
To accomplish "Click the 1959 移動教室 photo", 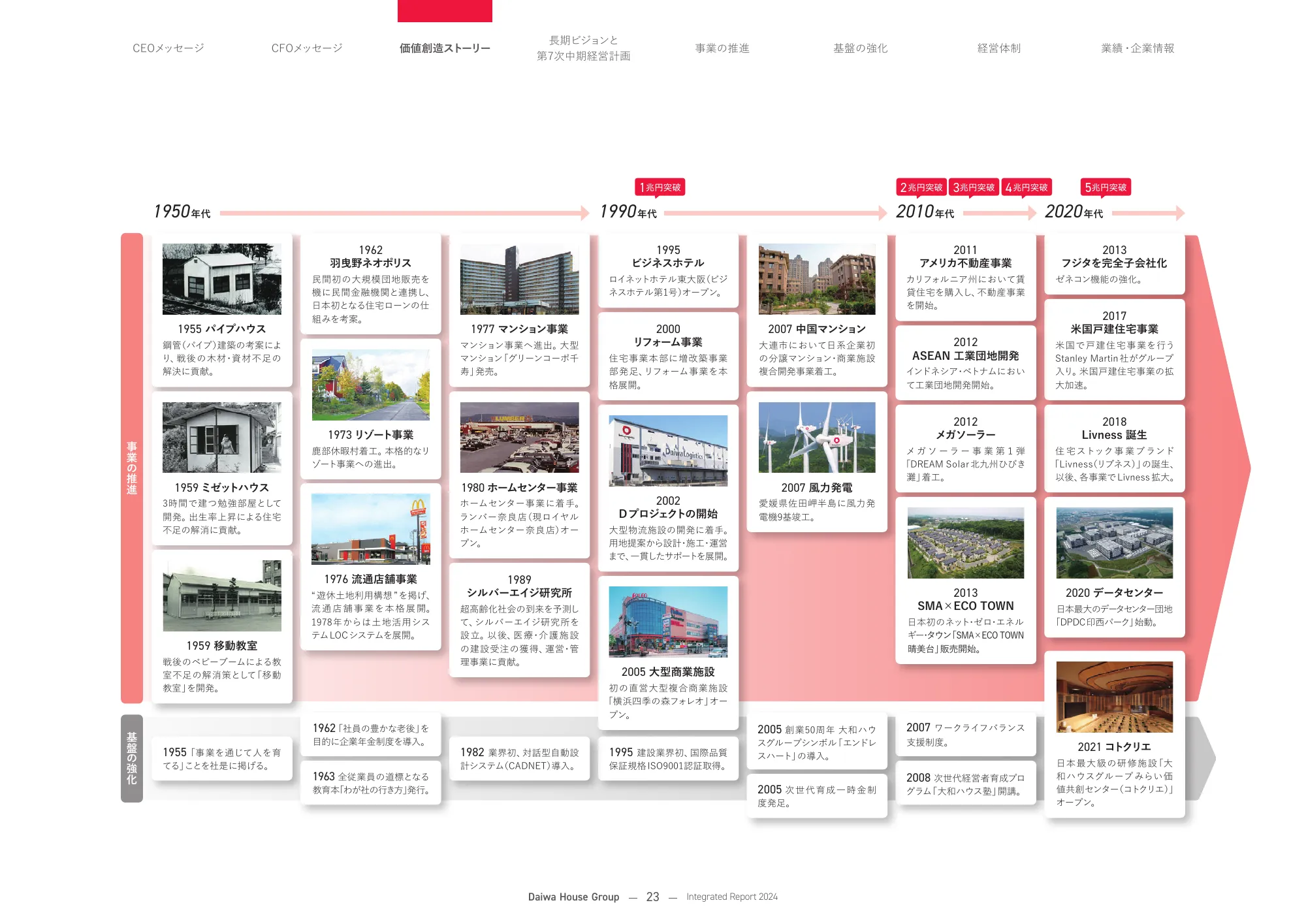I will click(222, 596).
